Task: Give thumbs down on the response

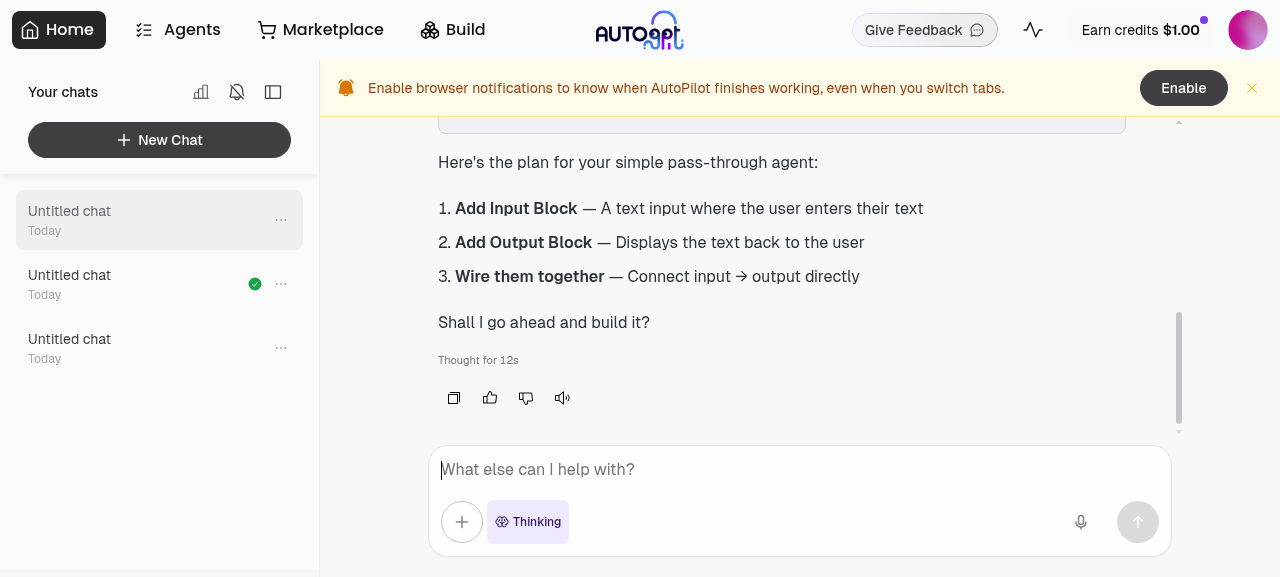Action: (x=525, y=398)
